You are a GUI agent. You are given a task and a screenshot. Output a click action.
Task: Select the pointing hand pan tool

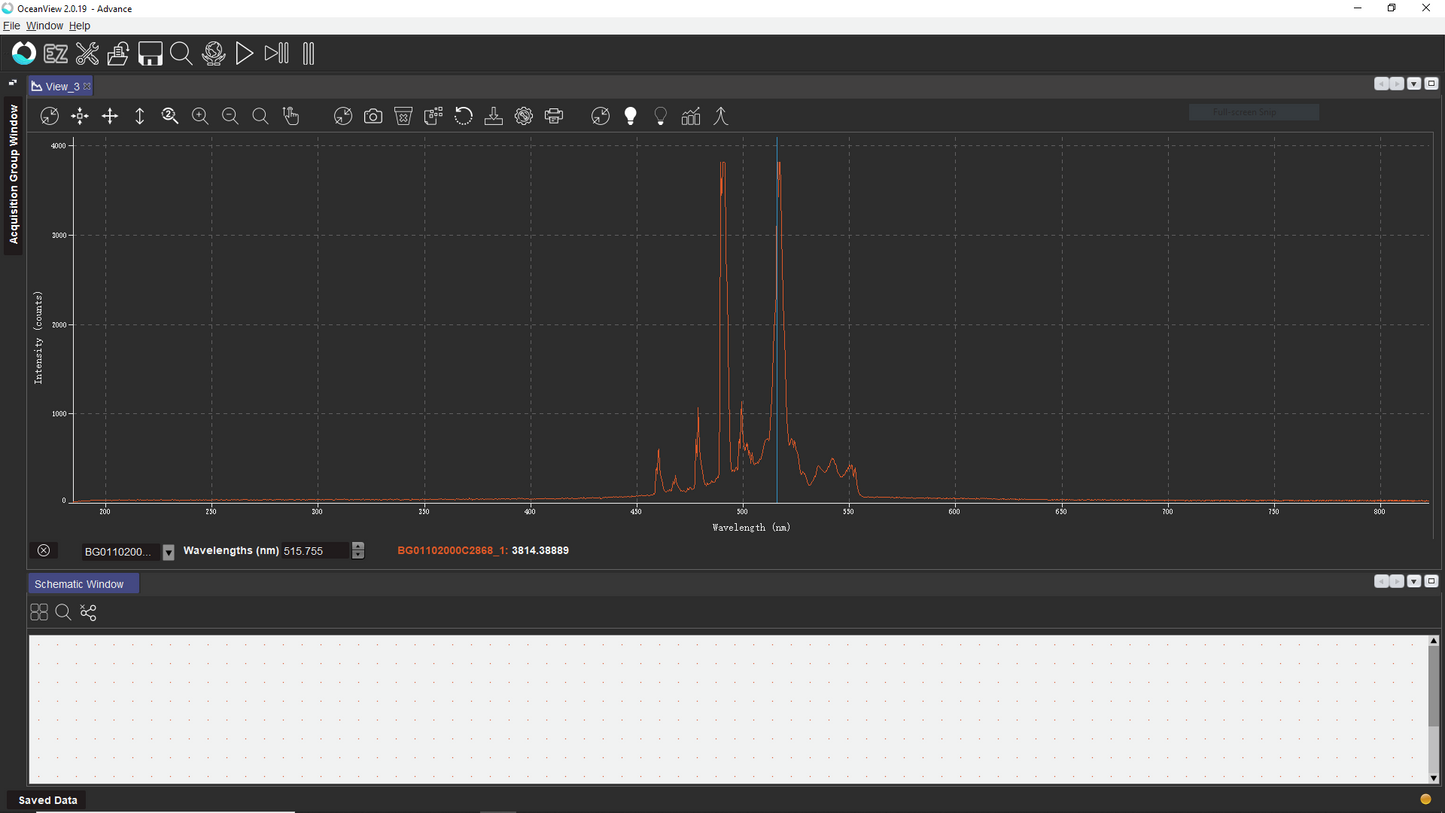pos(291,117)
